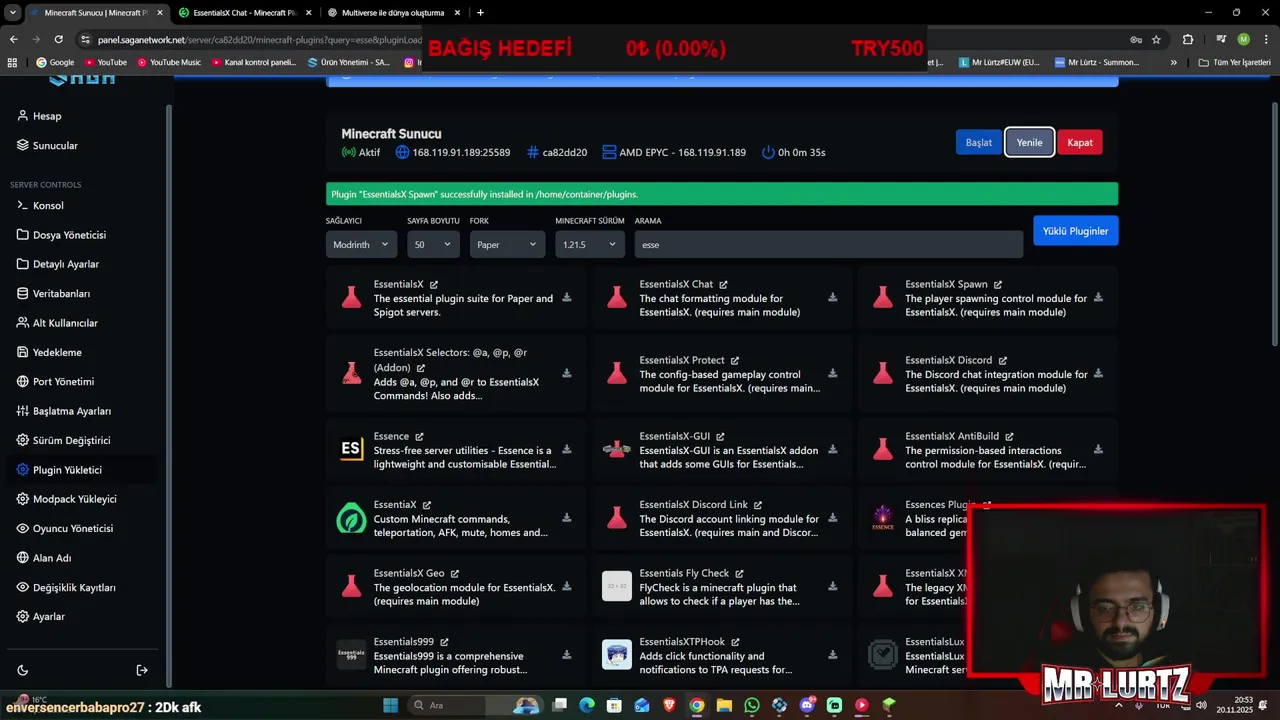
Task: Click the logout icon in sidebar
Action: [142, 670]
